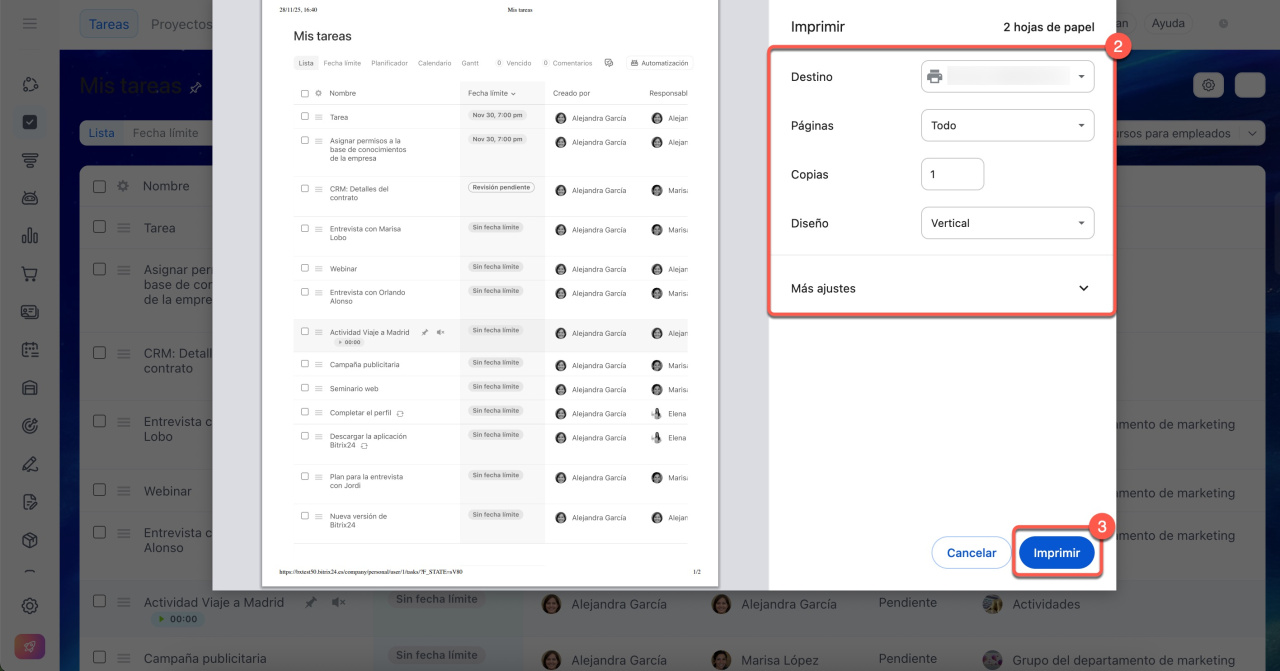Check the box for the Tarea row
The width and height of the screenshot is (1280, 671).
99,227
